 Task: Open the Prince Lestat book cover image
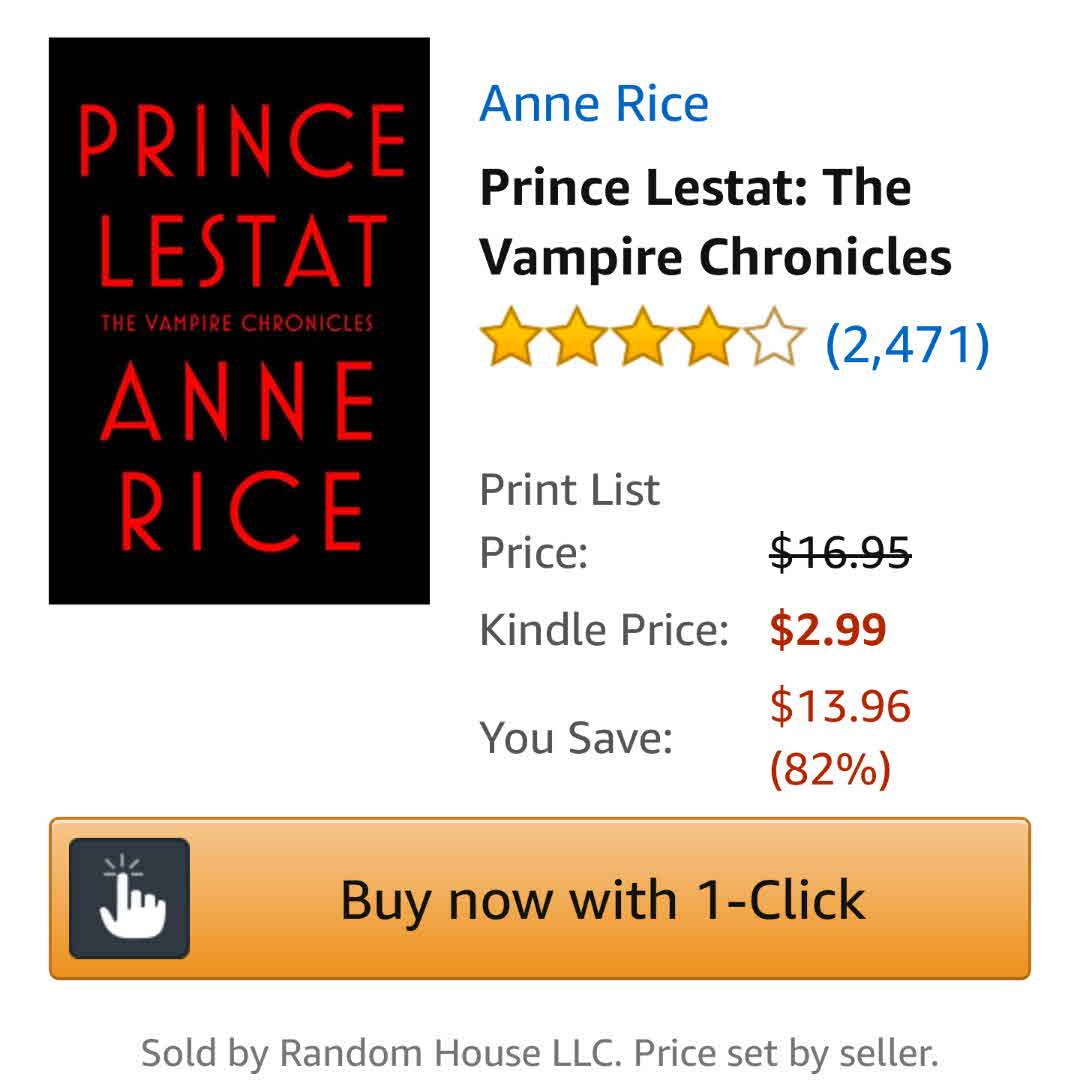[239, 321]
